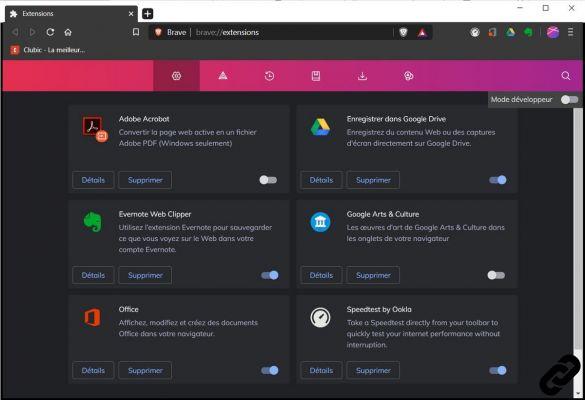Viewport: 585px width, 400px height.
Task: Open a new tab with plus button
Action: click(148, 14)
